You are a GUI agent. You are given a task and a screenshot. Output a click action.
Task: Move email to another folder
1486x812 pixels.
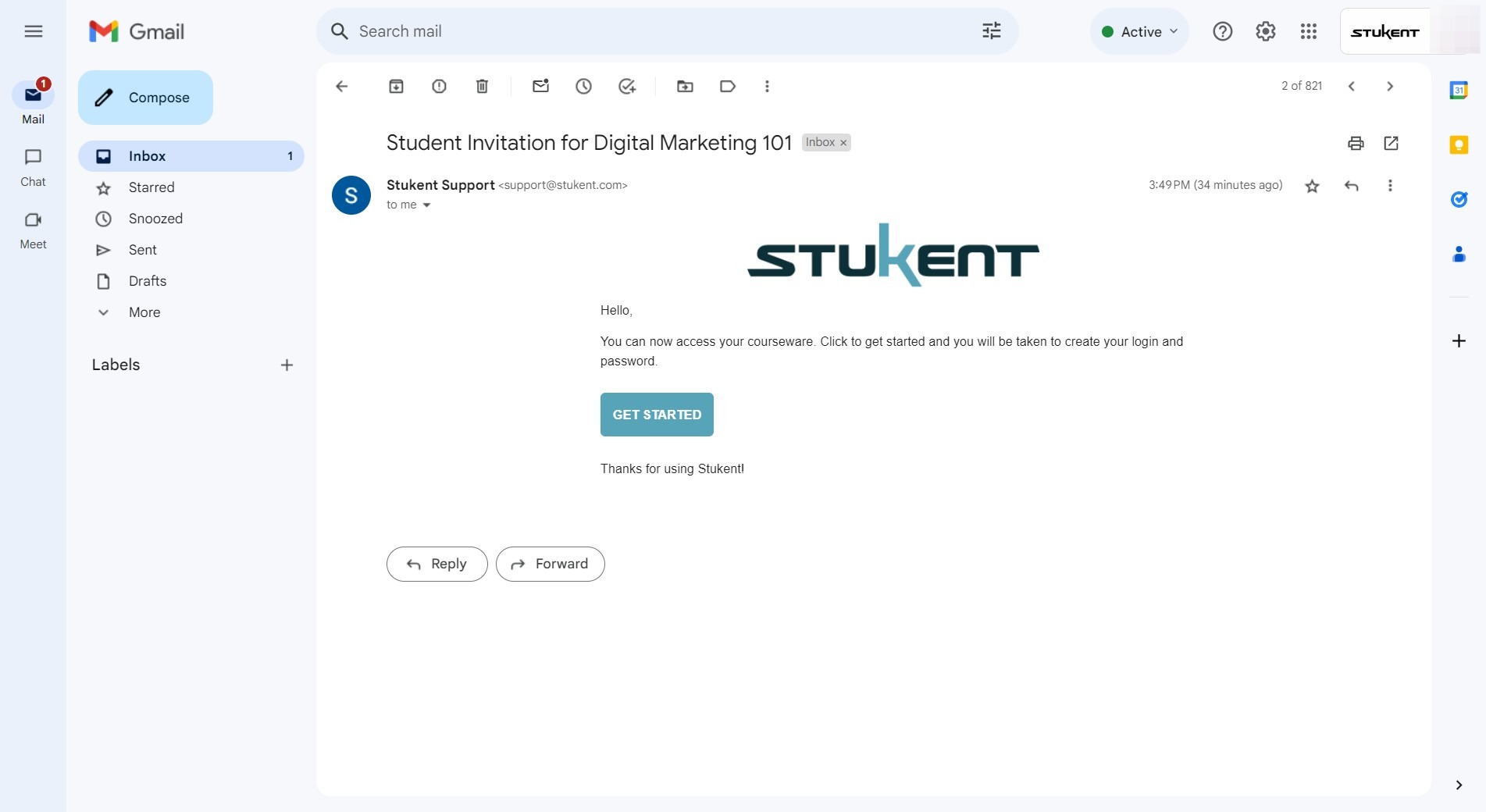click(x=685, y=87)
